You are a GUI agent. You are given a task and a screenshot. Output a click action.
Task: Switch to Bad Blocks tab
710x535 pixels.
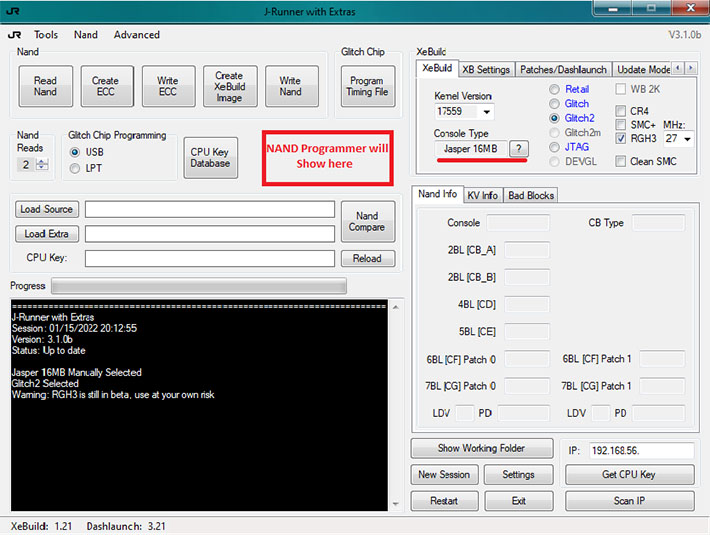coord(531,195)
